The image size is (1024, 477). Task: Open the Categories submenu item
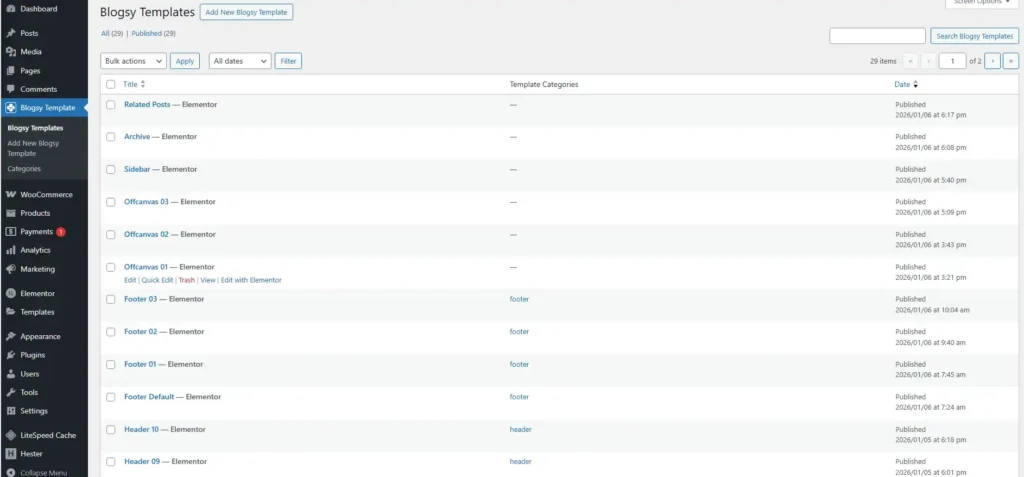pyautogui.click(x=24, y=168)
